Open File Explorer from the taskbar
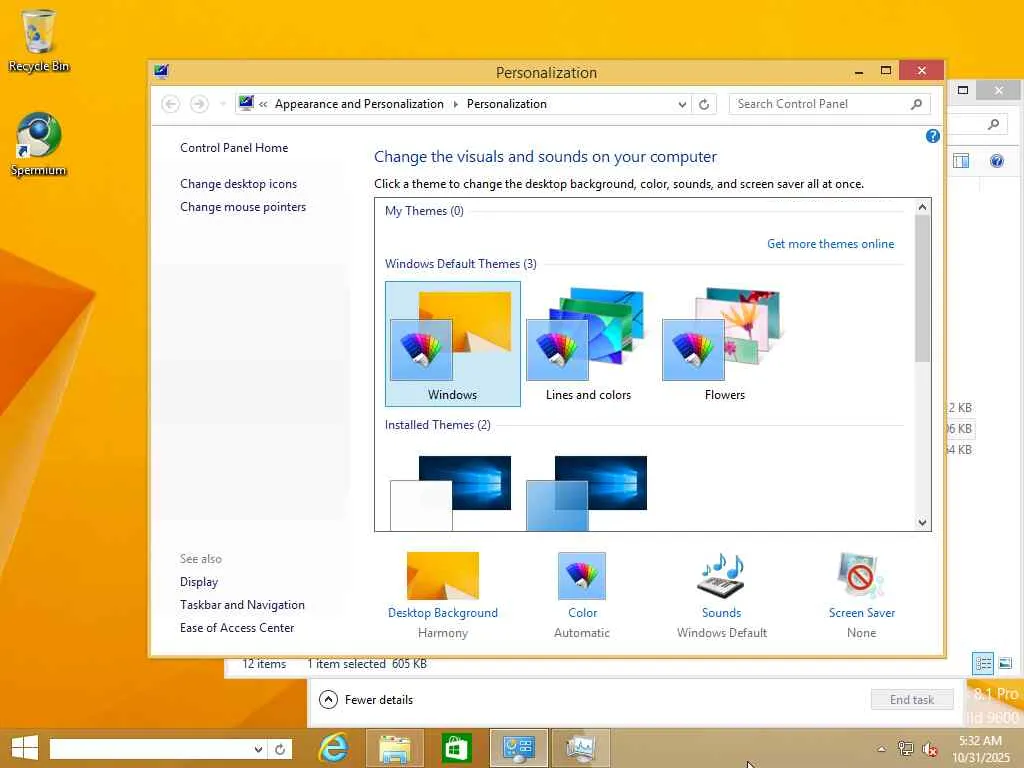 tap(394, 748)
